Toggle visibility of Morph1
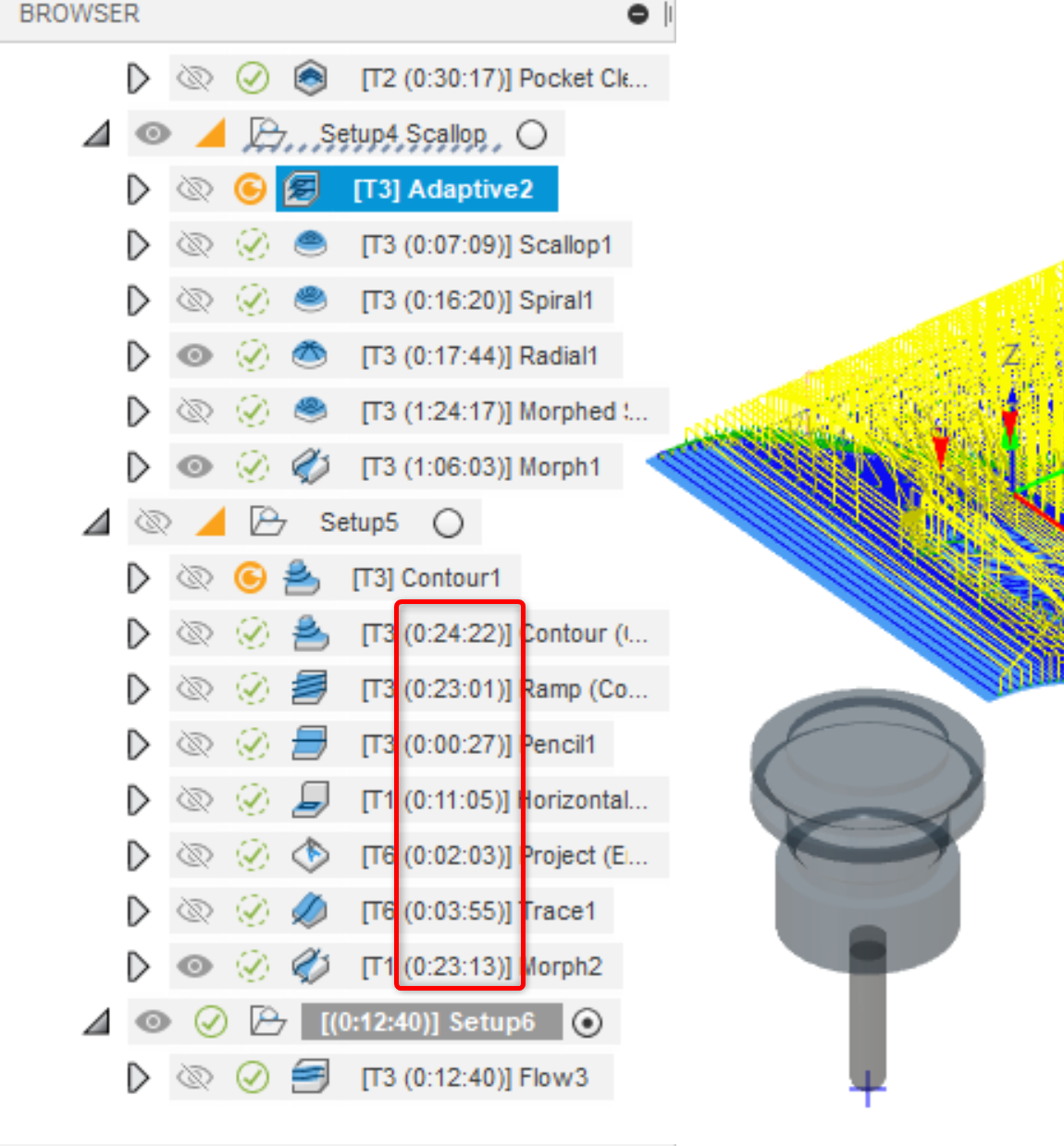Image resolution: width=1064 pixels, height=1146 pixels. click(x=195, y=466)
